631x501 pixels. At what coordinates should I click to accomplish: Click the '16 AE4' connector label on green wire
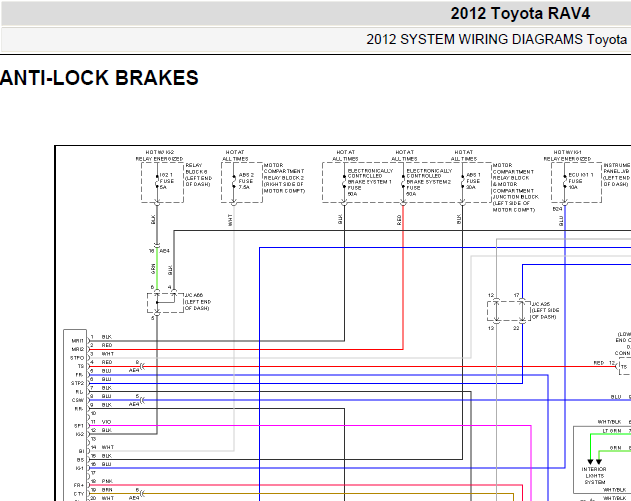159,251
